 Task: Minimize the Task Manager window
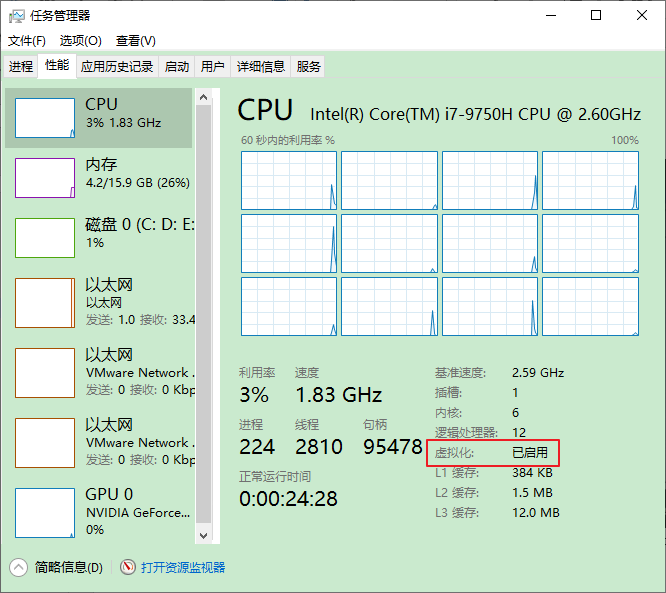[551, 16]
